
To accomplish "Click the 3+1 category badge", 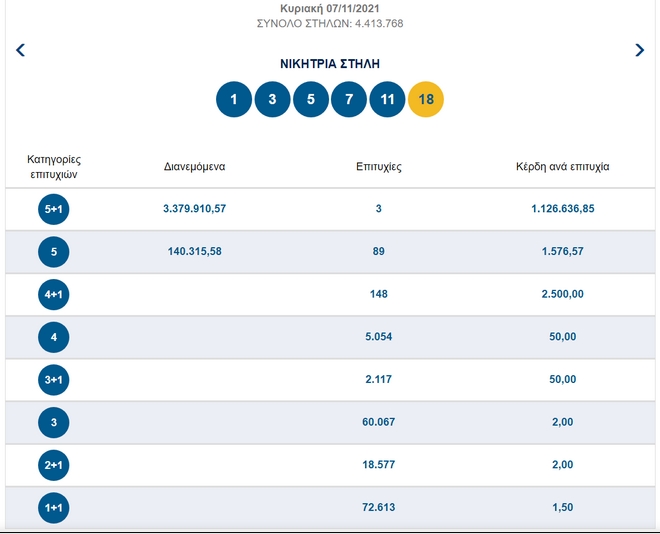I will point(54,380).
